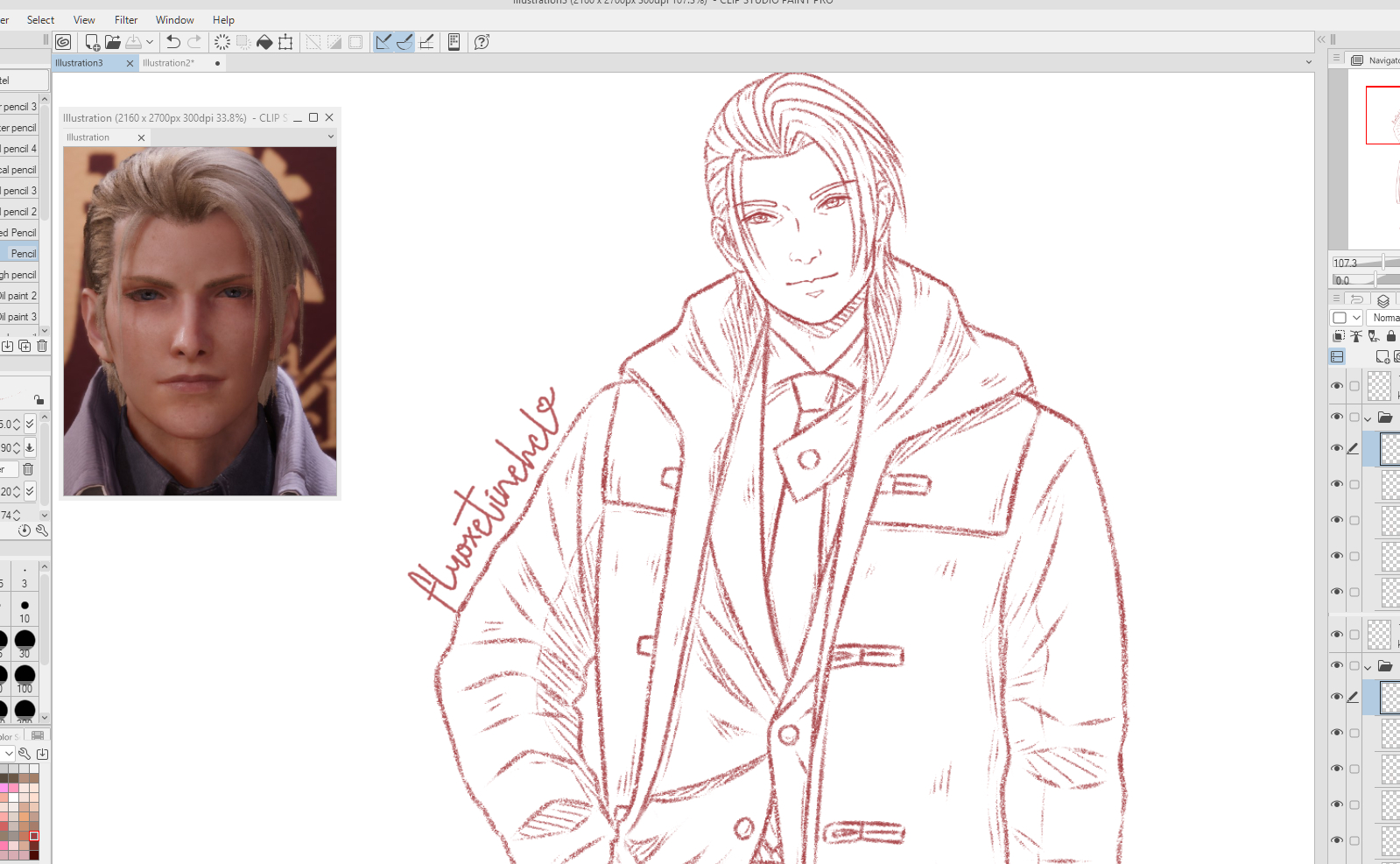Click the Fill bucket toolbar icon

(x=264, y=42)
